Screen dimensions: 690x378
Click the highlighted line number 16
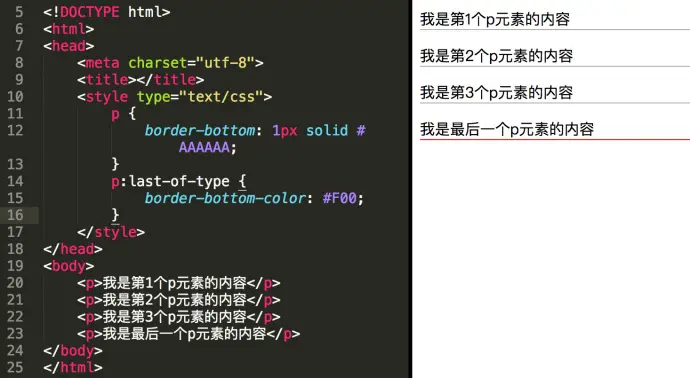point(15,215)
